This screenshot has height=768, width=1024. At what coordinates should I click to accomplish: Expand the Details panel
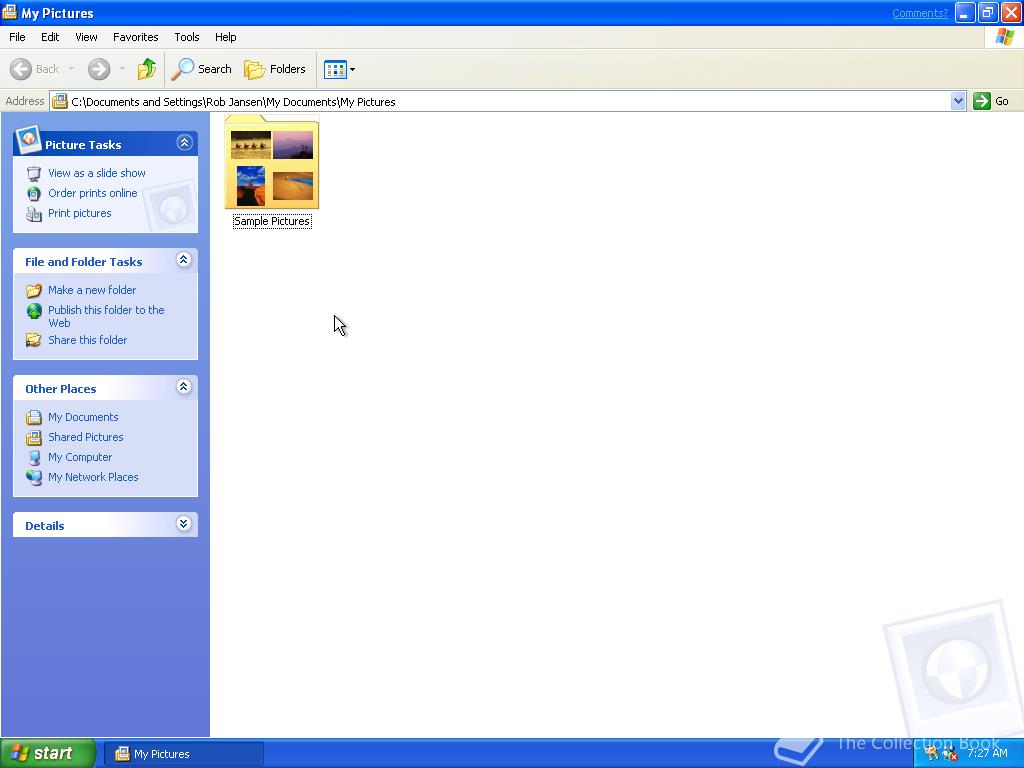pyautogui.click(x=184, y=524)
